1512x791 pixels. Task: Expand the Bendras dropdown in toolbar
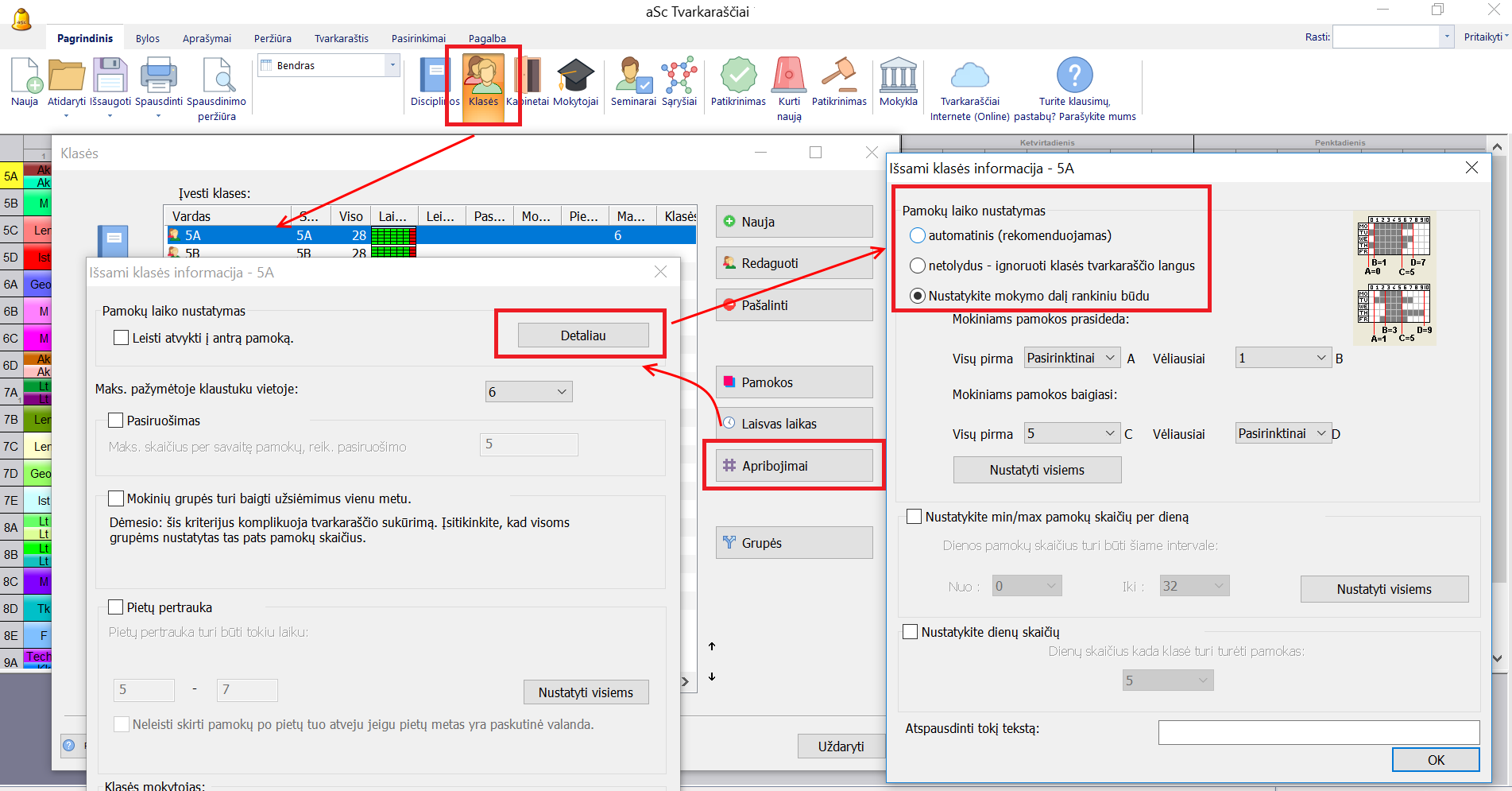click(393, 65)
